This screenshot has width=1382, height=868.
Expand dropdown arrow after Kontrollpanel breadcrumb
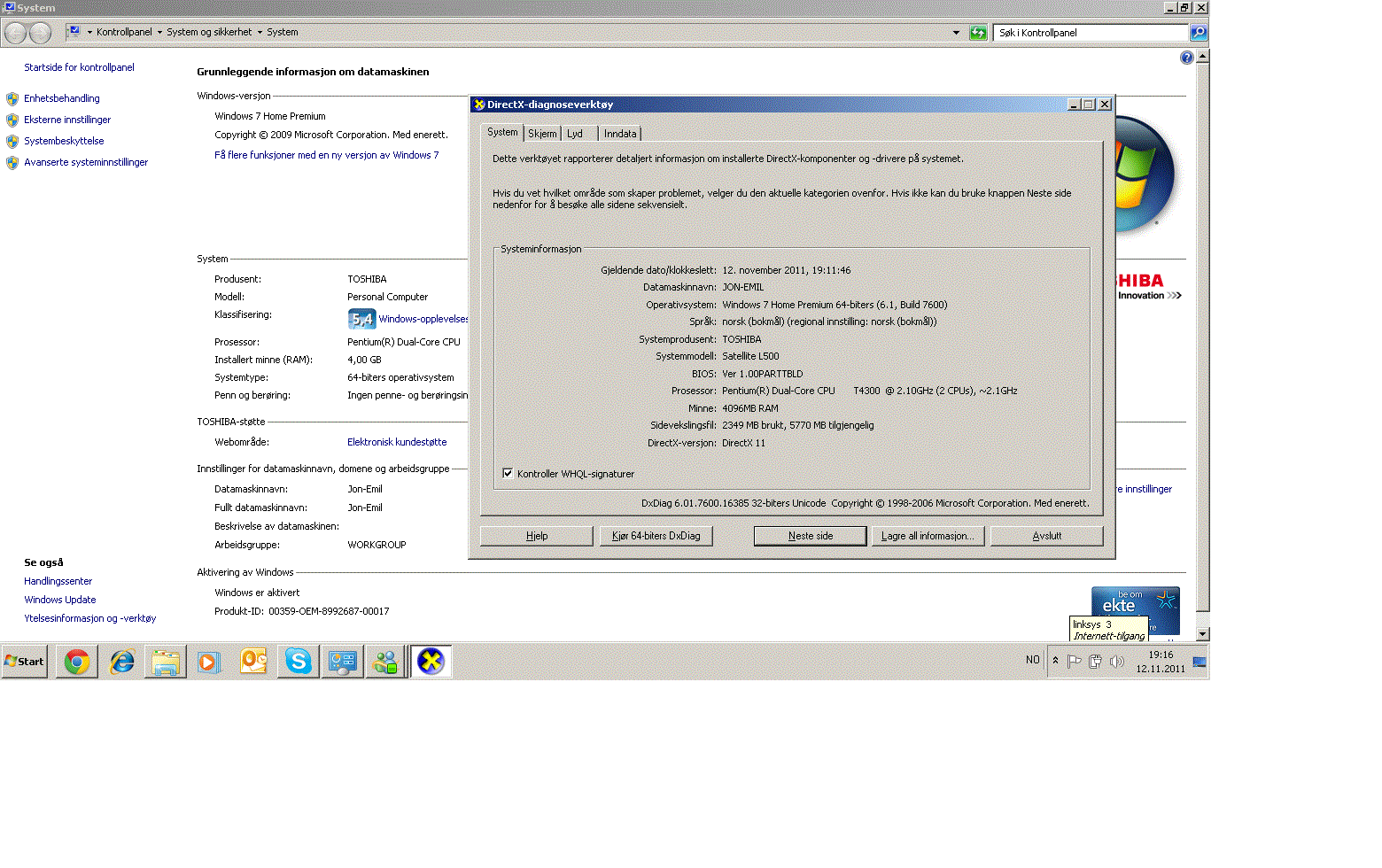pos(159,32)
